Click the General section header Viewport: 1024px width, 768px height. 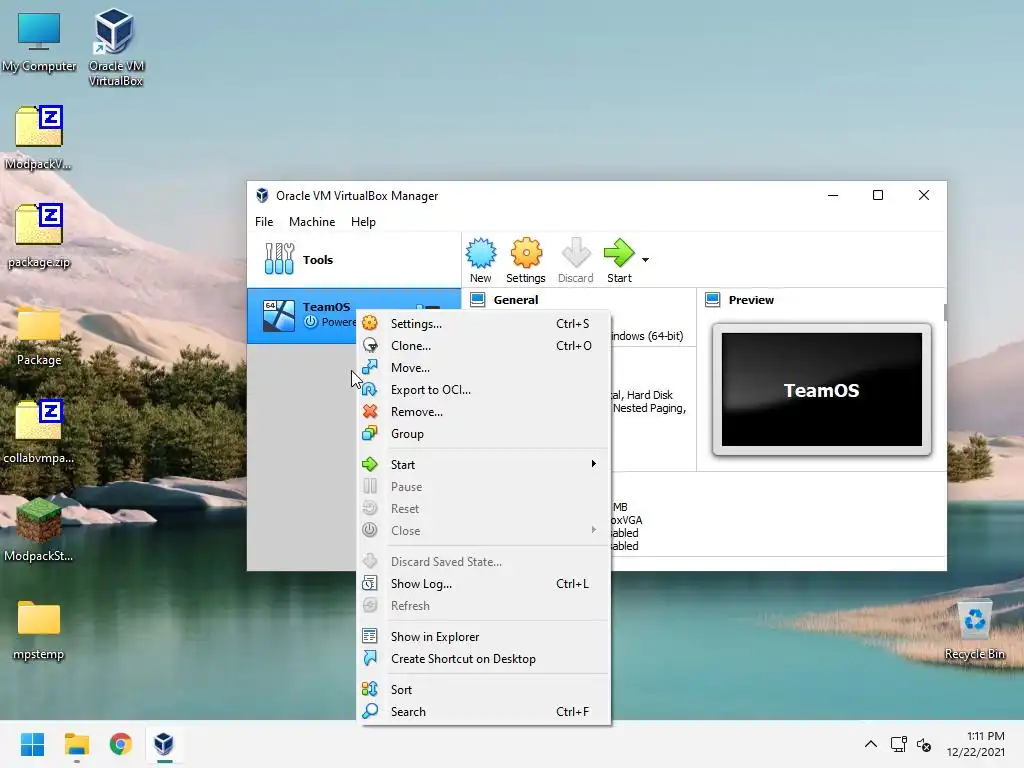click(516, 300)
